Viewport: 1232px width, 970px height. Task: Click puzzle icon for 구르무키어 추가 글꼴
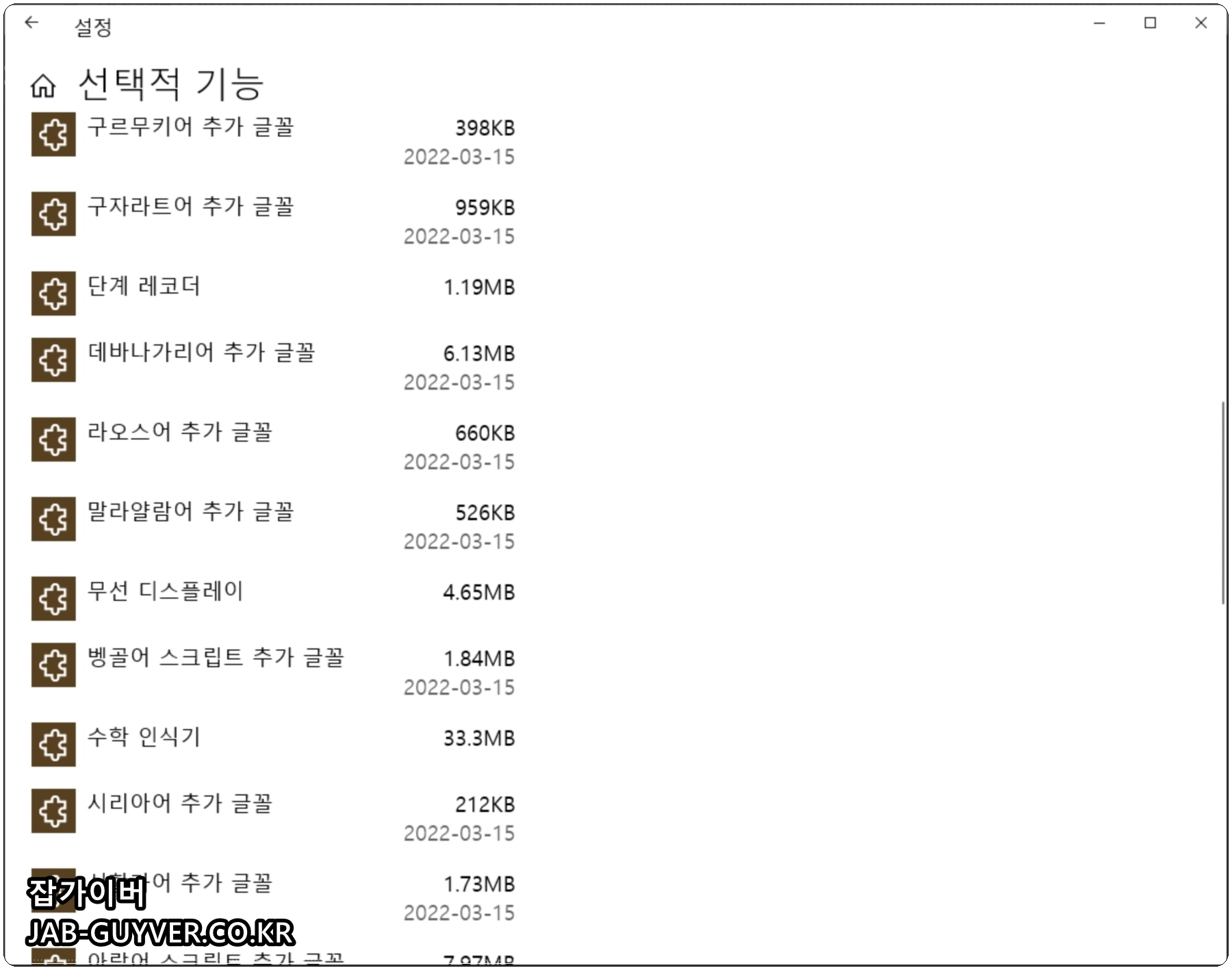[53, 134]
